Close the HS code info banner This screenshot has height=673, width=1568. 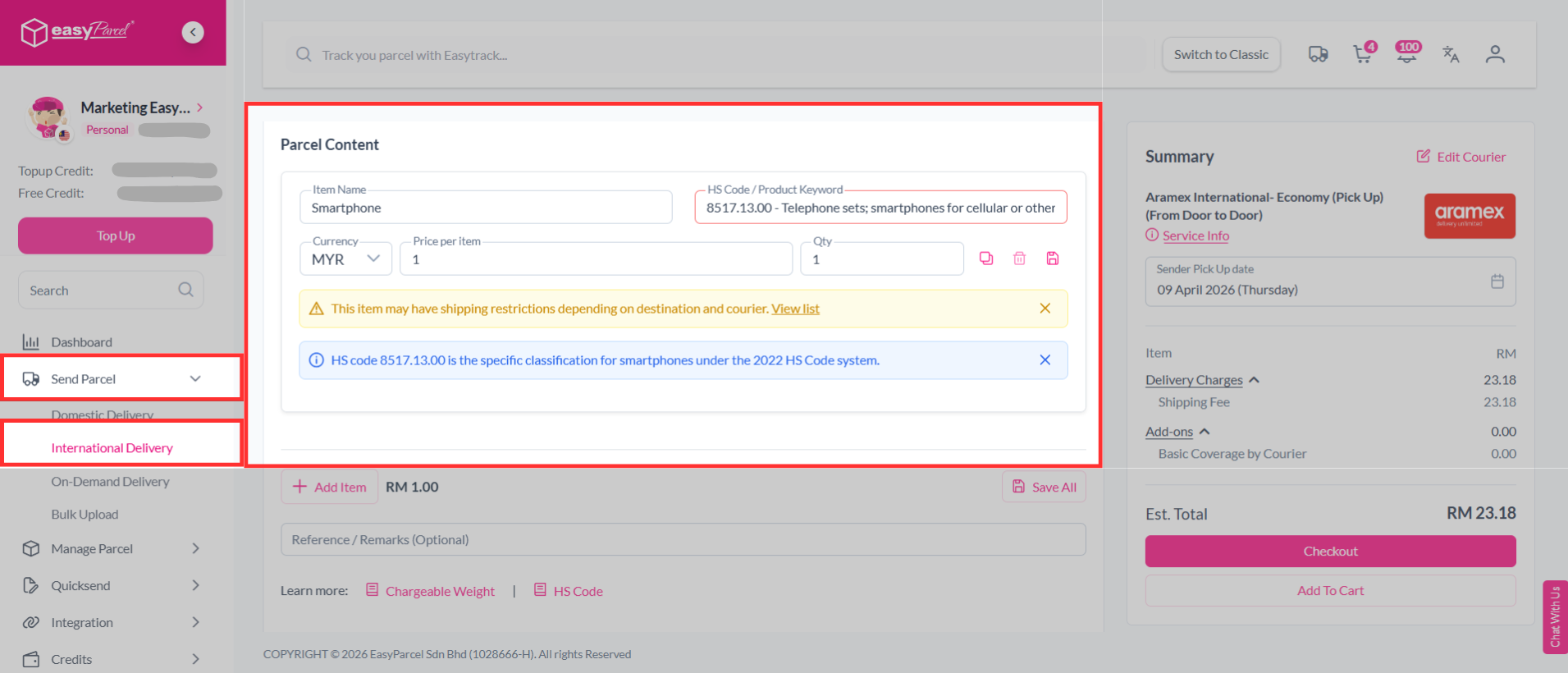point(1045,360)
